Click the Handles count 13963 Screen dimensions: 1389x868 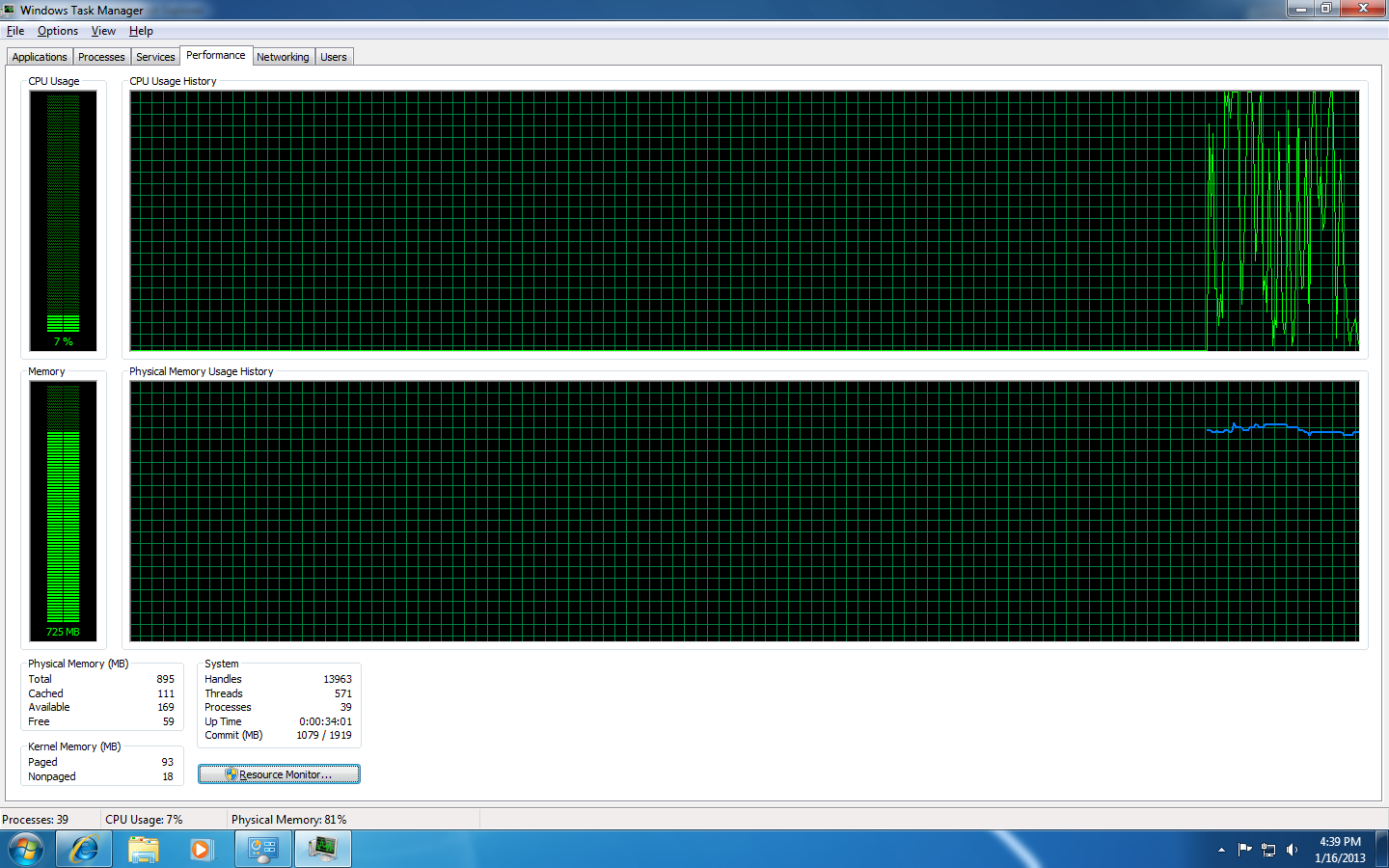338,679
